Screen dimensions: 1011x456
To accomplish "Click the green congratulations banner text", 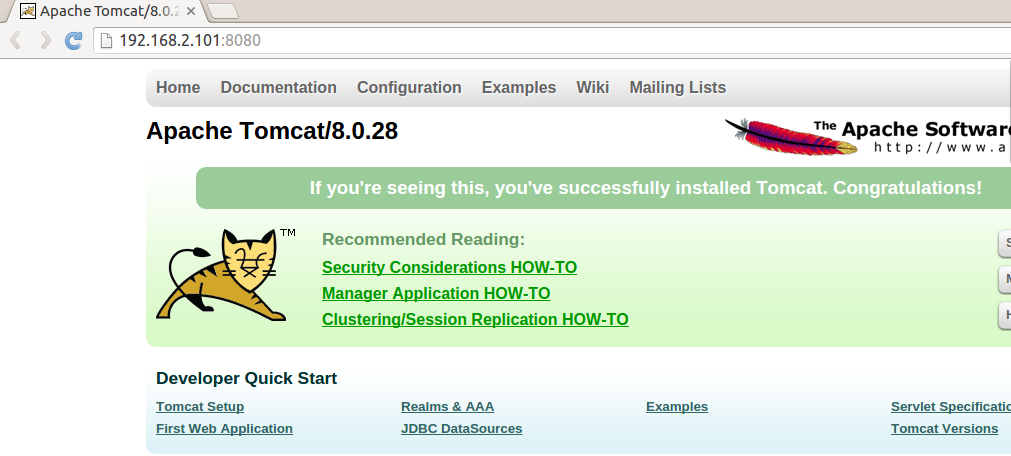I will click(x=645, y=188).
